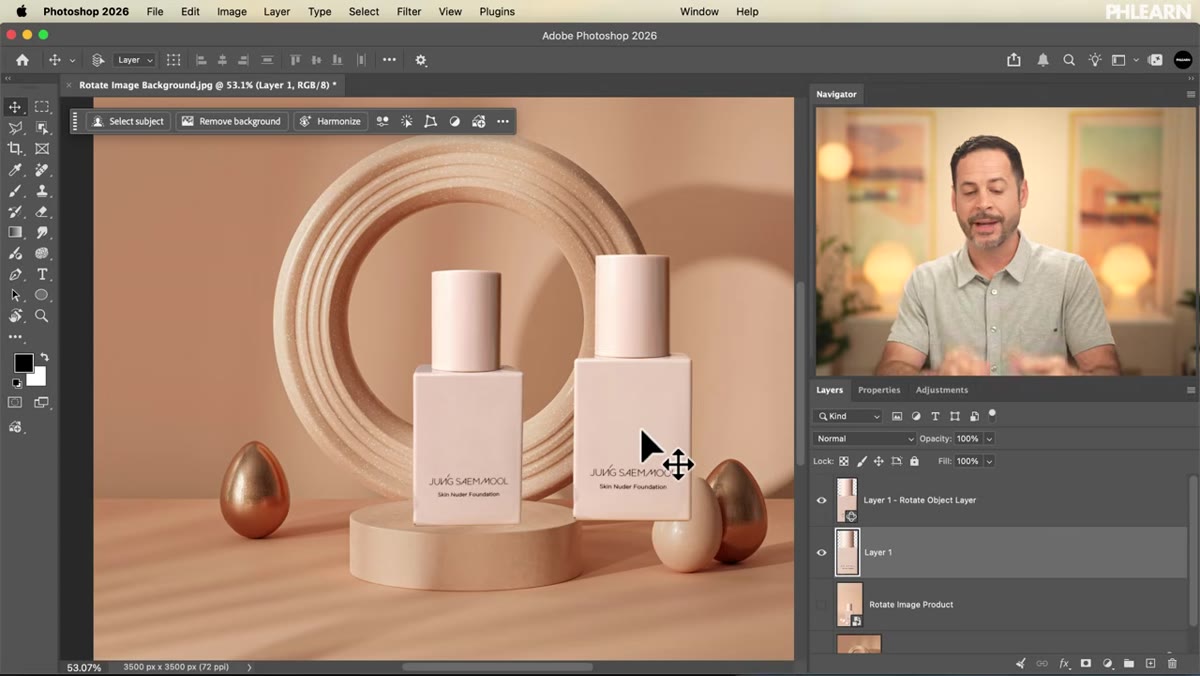Open the Fill slider dropdown arrow
This screenshot has width=1200, height=676.
[989, 461]
